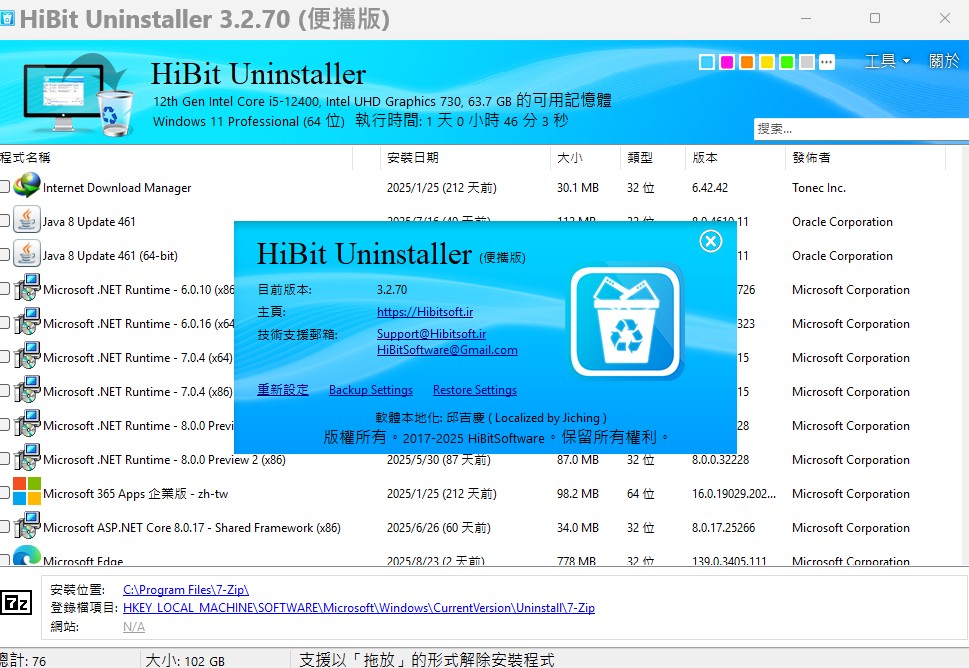Sort by 發佈者 column header

865,158
